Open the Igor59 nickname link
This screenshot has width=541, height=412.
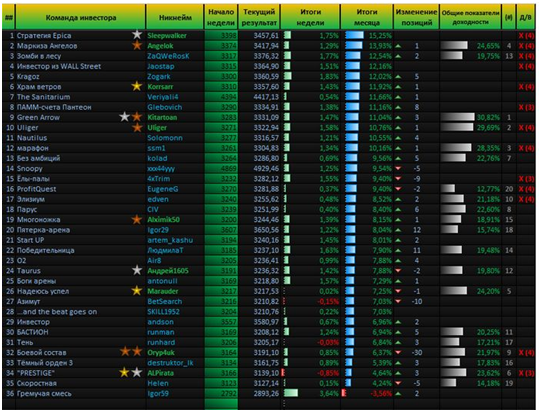point(158,393)
